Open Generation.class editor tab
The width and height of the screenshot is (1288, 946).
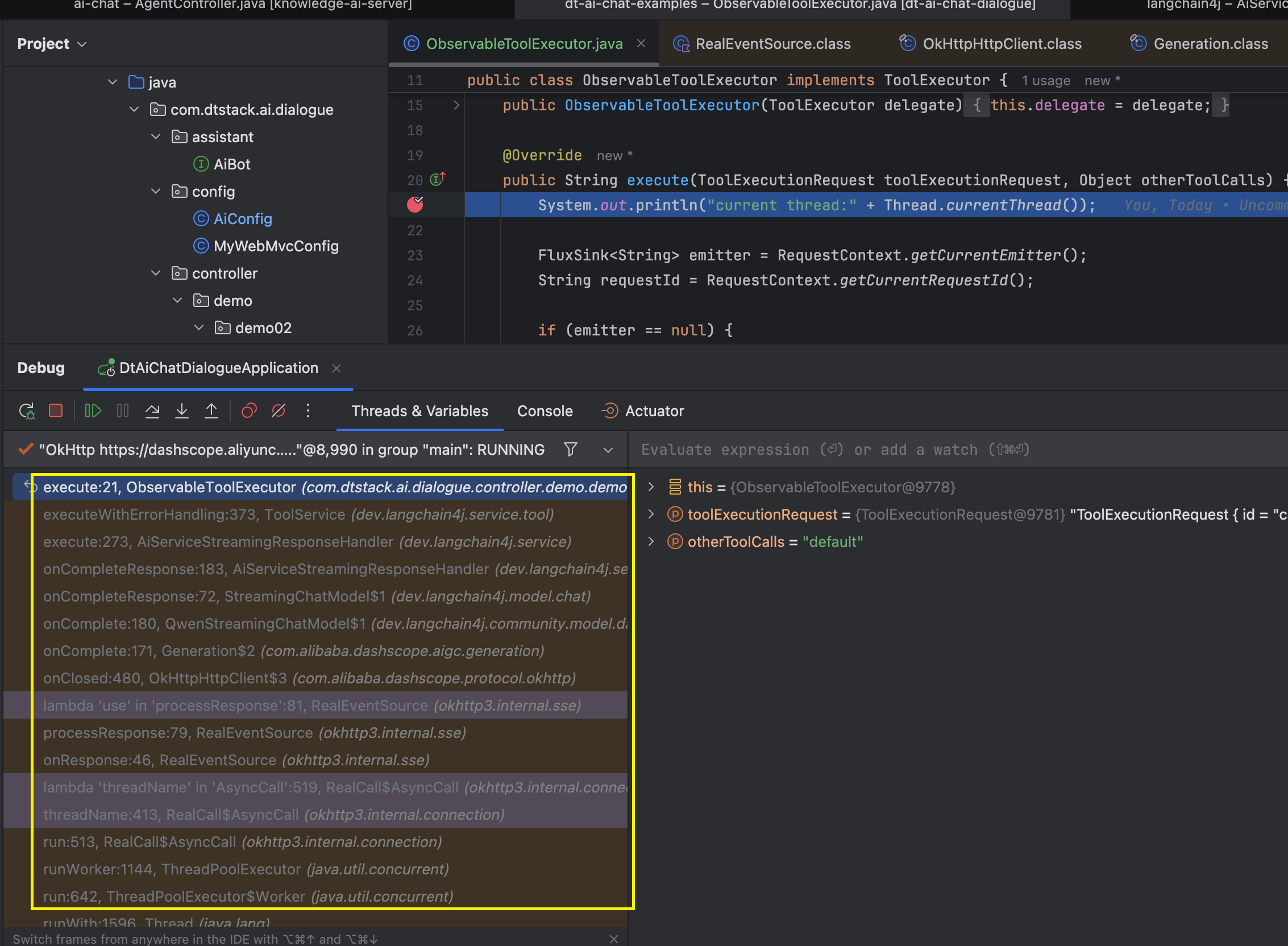(x=1199, y=44)
